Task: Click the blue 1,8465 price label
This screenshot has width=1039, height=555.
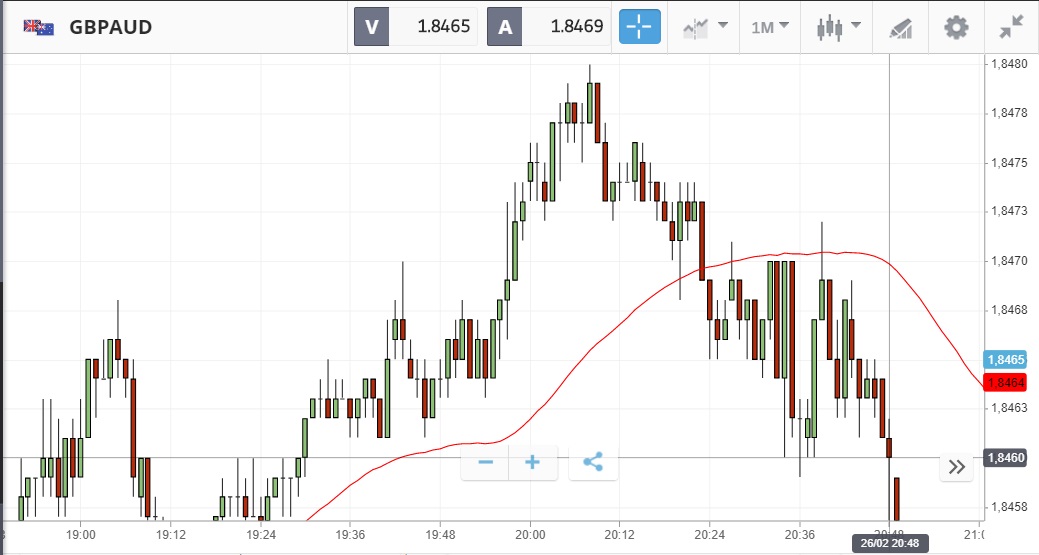Action: (1004, 360)
